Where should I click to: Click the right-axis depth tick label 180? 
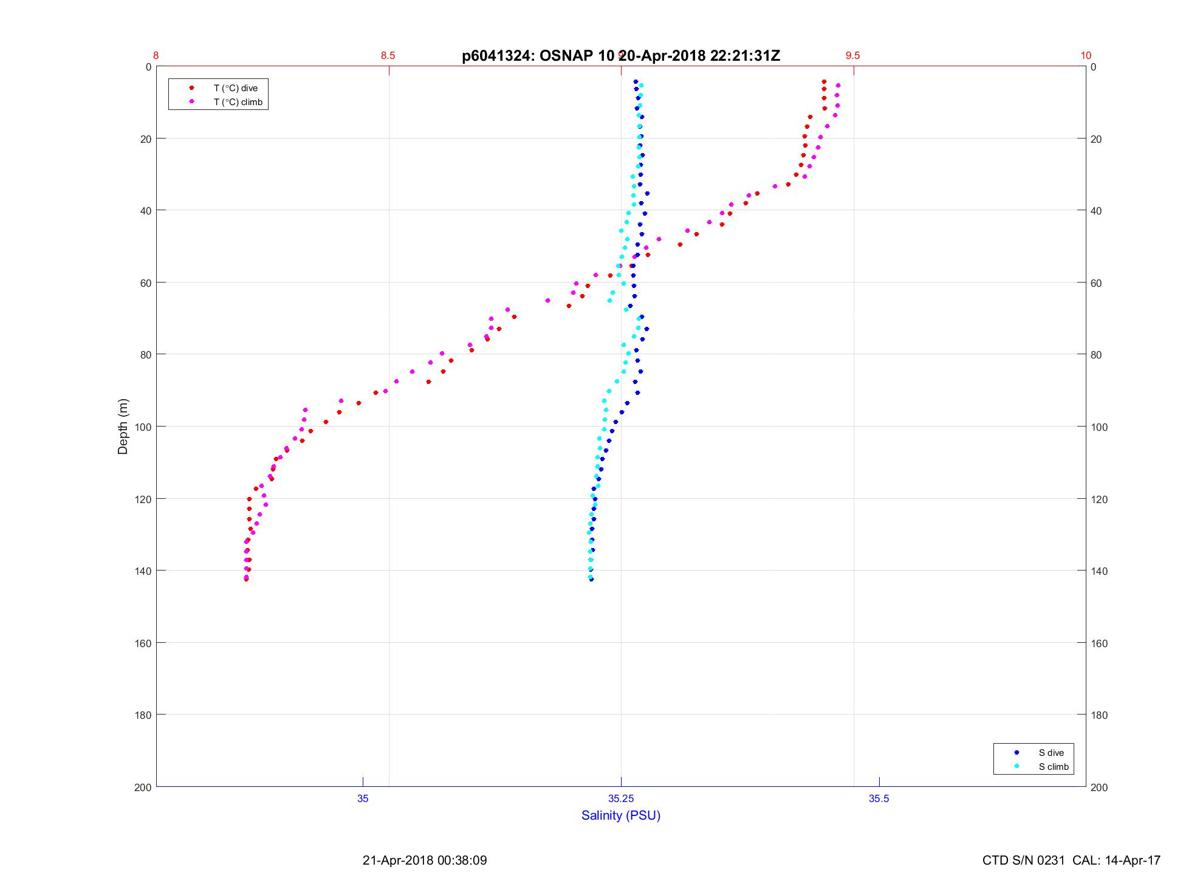1100,715
